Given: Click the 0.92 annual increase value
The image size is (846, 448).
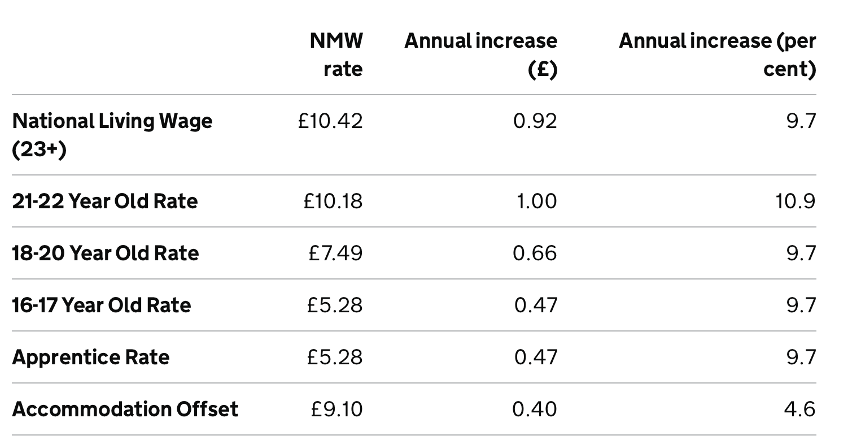Looking at the screenshot, I should tap(535, 121).
